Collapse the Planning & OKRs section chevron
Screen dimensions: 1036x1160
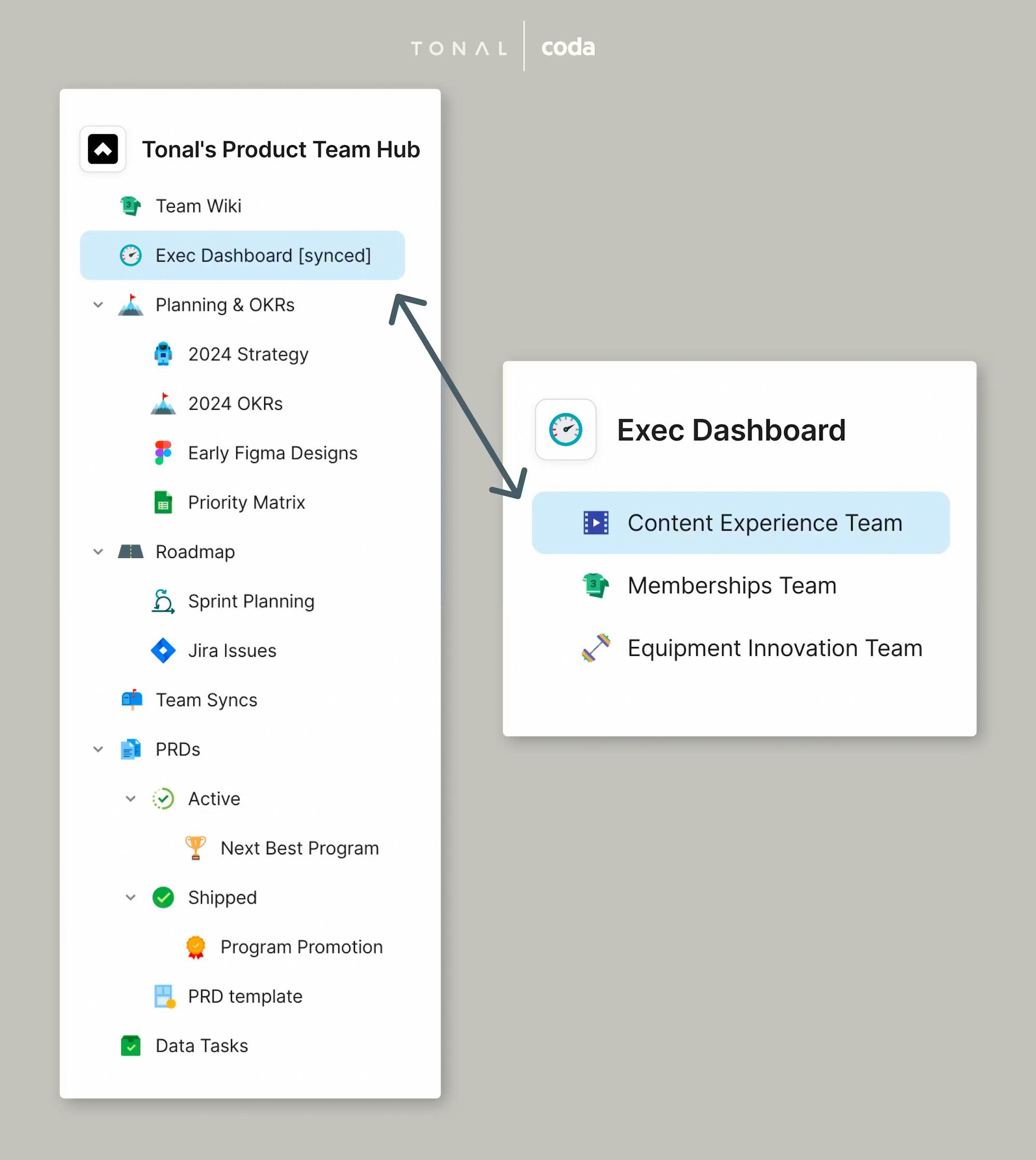98,305
